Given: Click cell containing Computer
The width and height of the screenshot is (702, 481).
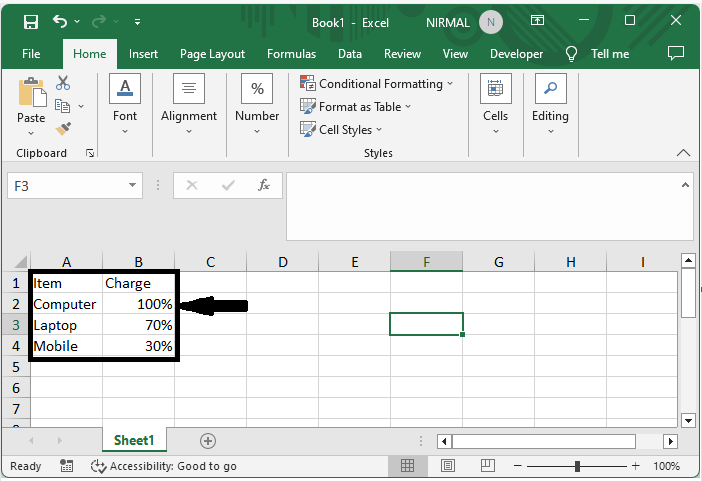Looking at the screenshot, I should (x=66, y=304).
